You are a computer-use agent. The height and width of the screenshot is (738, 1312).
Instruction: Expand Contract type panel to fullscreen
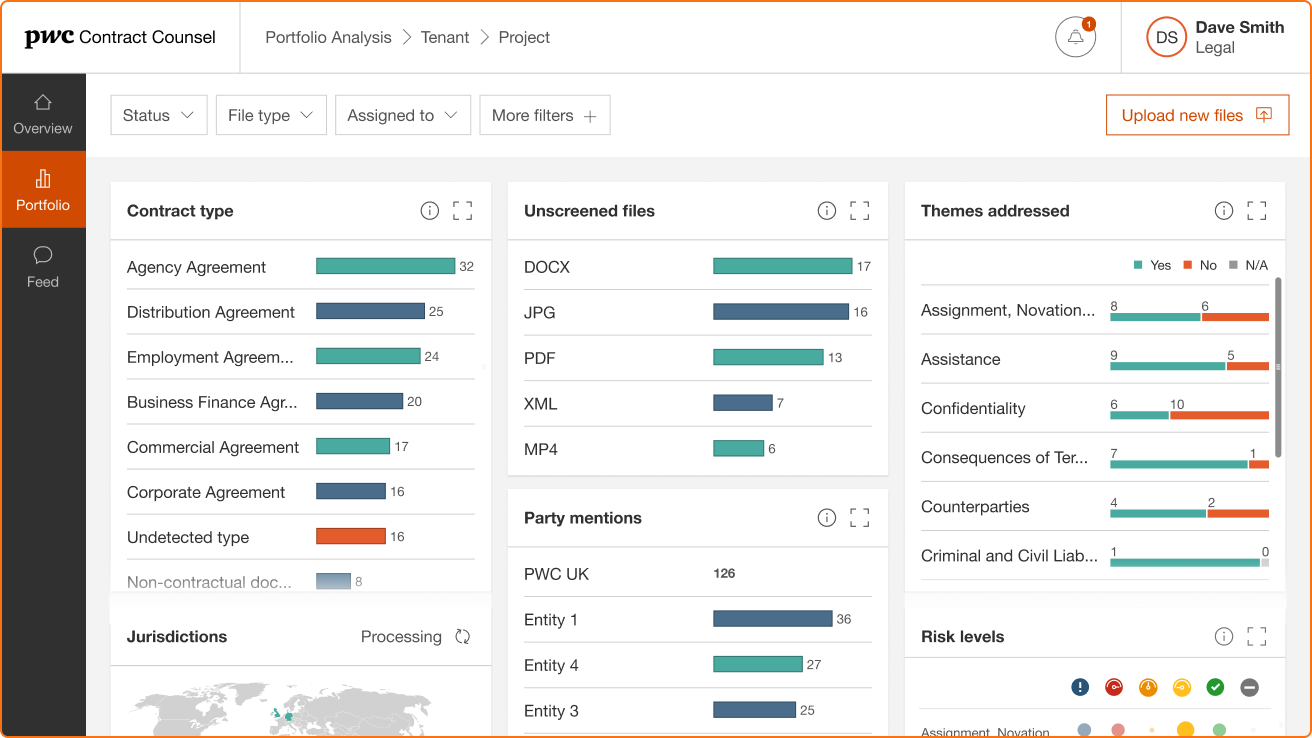point(462,211)
